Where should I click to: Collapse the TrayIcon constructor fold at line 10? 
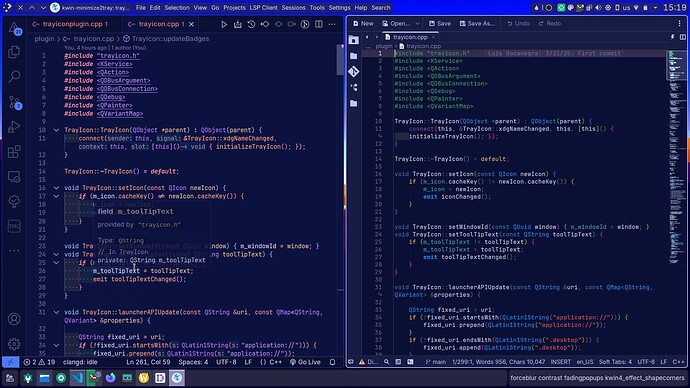coord(56,130)
